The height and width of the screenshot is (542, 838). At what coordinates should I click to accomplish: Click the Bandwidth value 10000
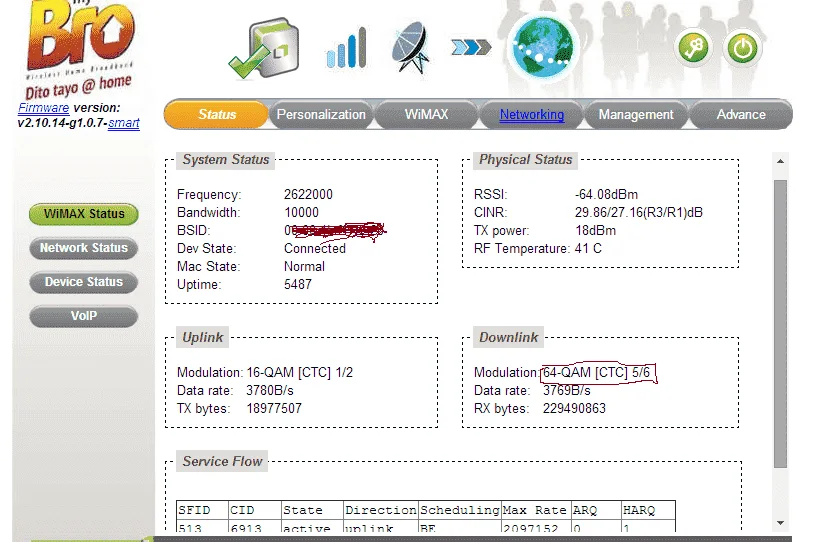tap(301, 213)
